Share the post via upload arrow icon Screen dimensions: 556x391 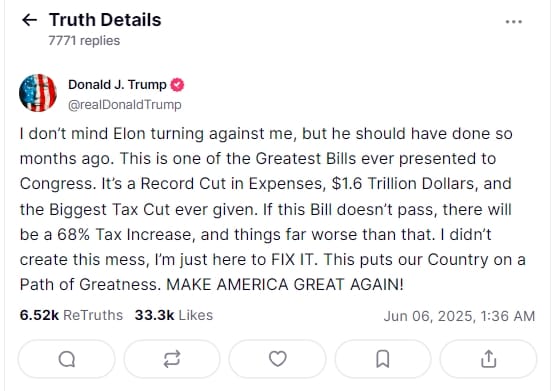tap(488, 359)
